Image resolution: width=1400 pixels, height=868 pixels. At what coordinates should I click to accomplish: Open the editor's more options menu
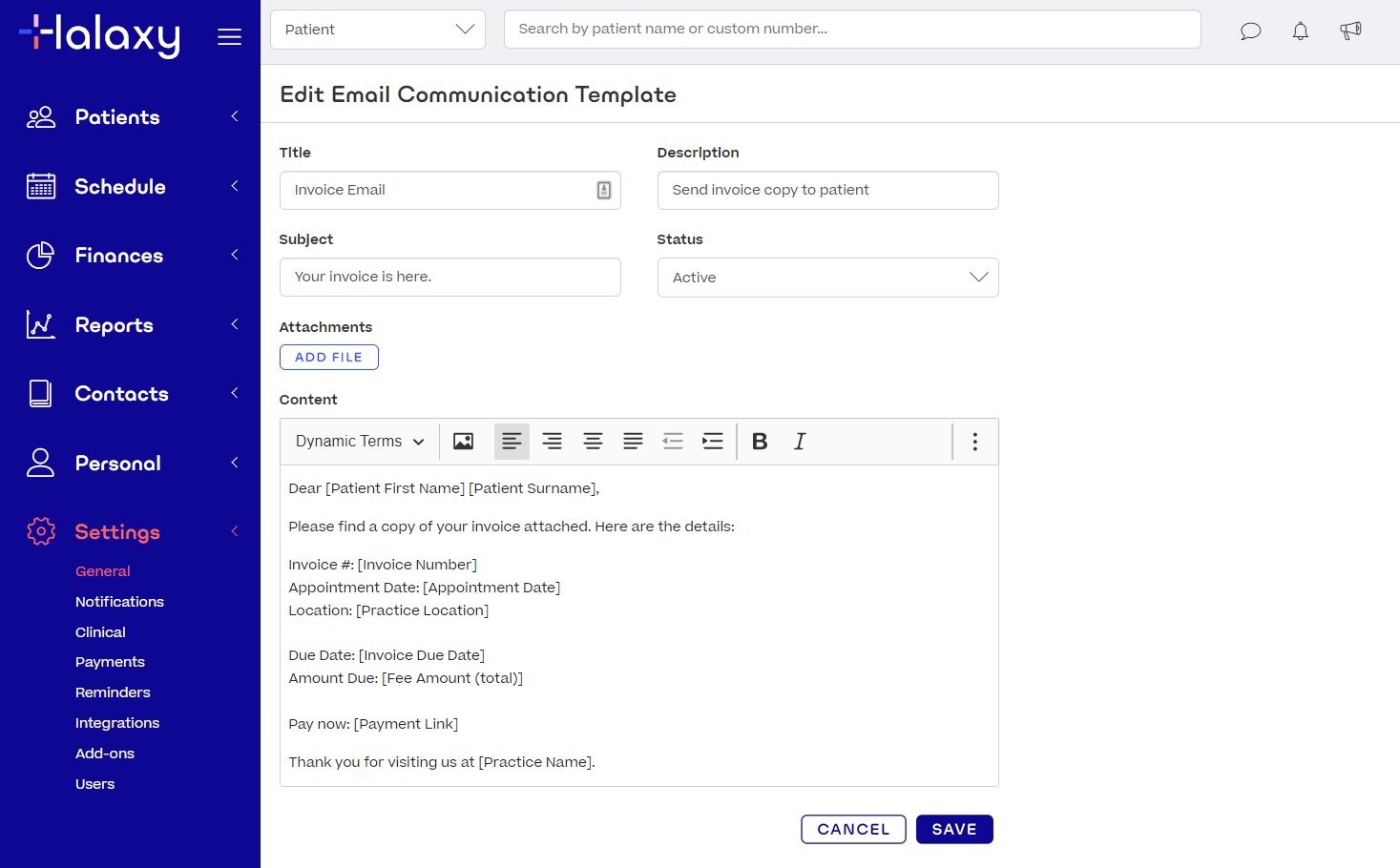click(974, 442)
